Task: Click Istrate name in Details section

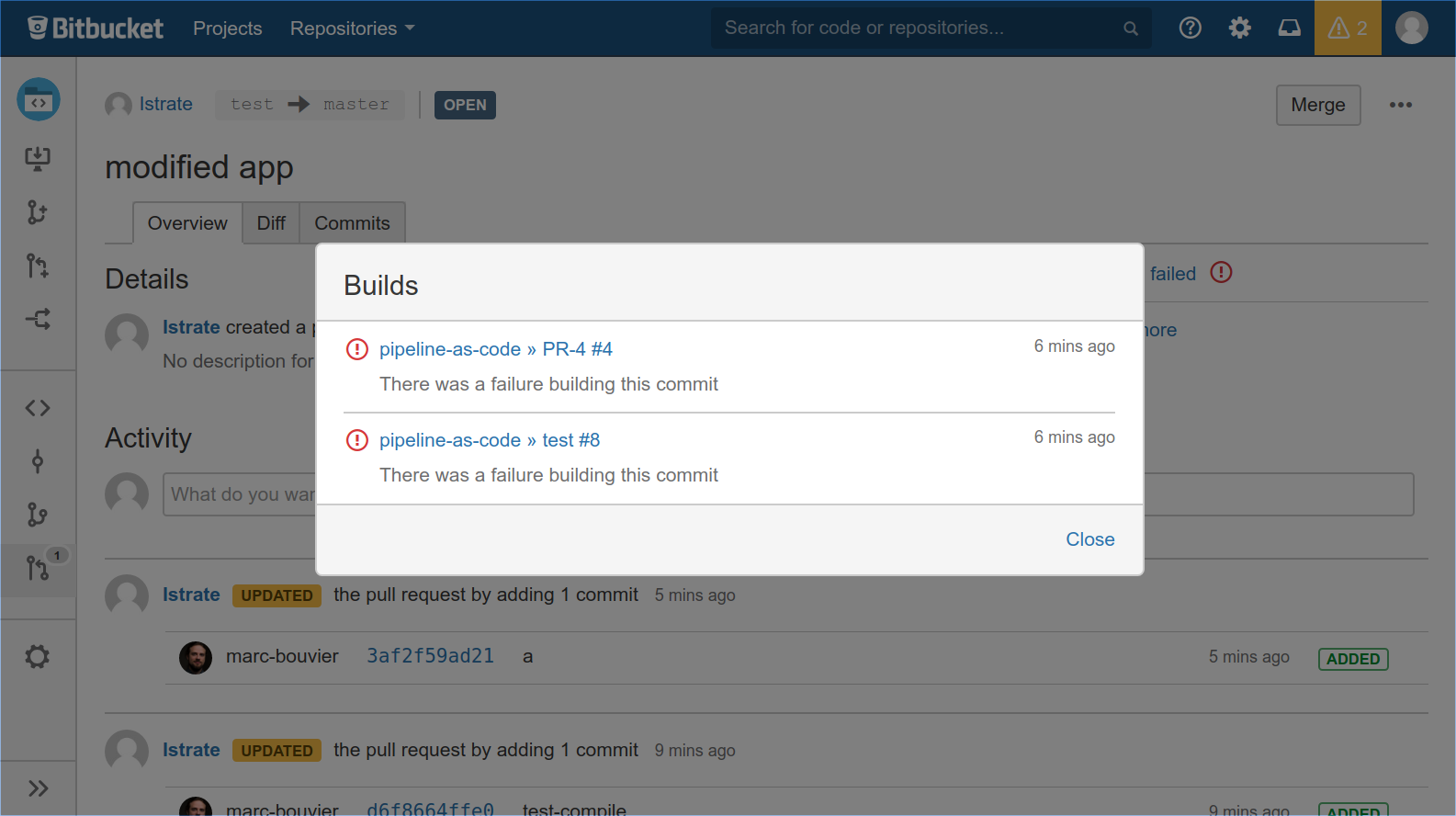Action: coord(191,327)
